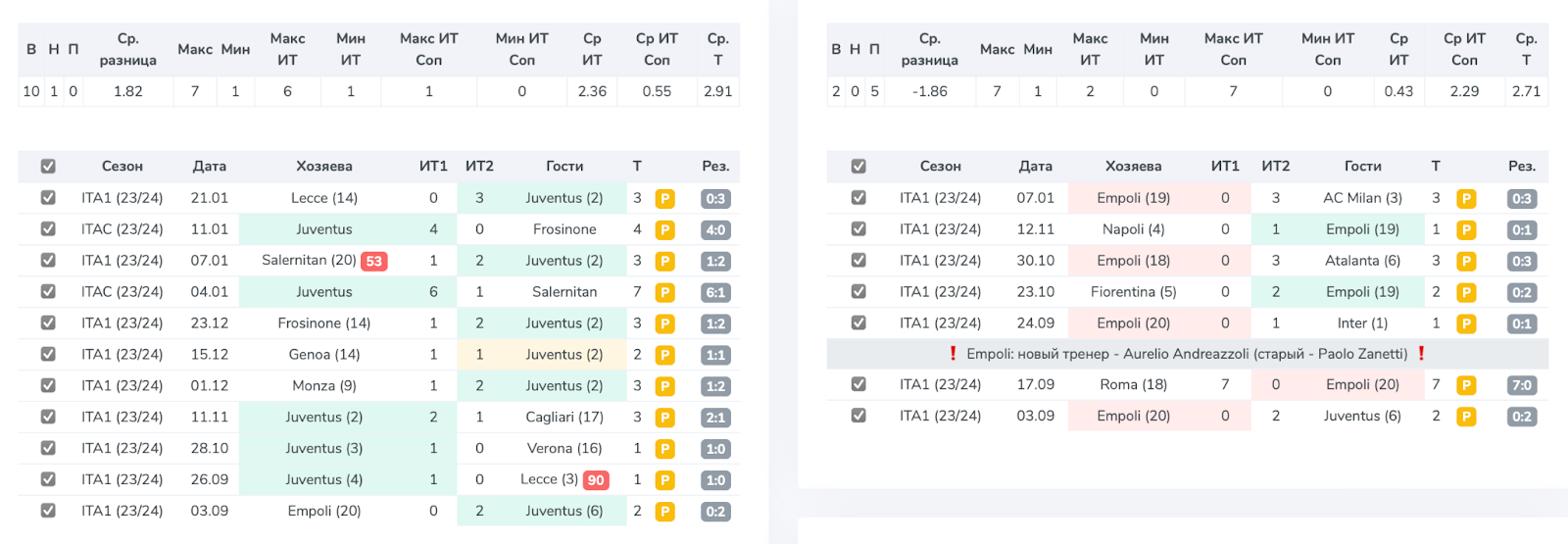Click the P icon in Frosinone (14)–Juventus row
This screenshot has width=1568, height=544.
click(x=664, y=323)
